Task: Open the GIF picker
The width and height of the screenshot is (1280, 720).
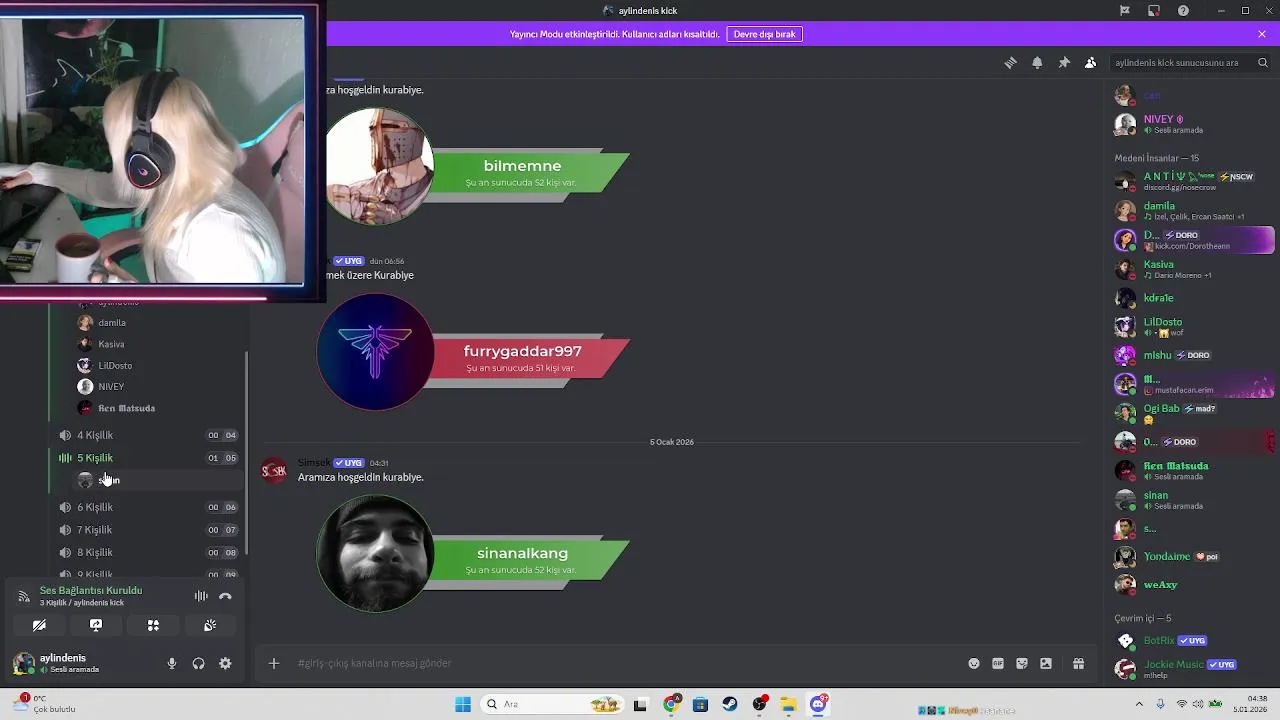Action: (997, 663)
